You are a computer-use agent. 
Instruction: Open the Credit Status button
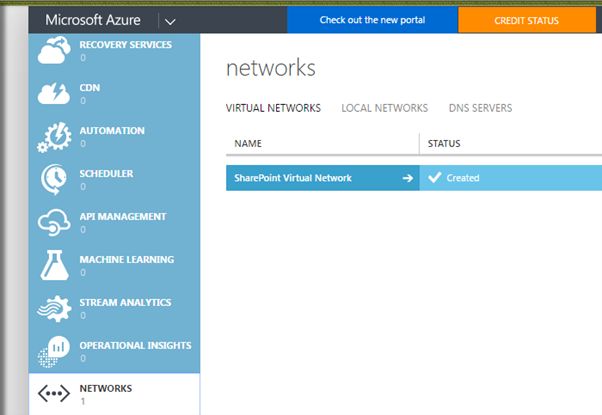click(x=527, y=20)
